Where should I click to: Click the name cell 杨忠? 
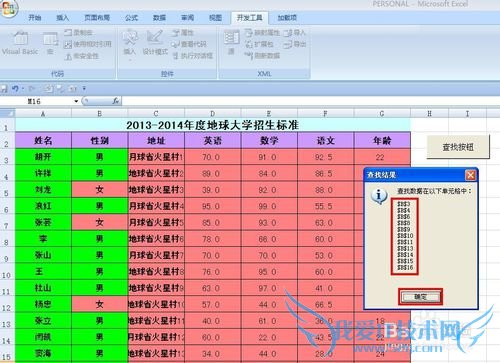tap(43, 304)
